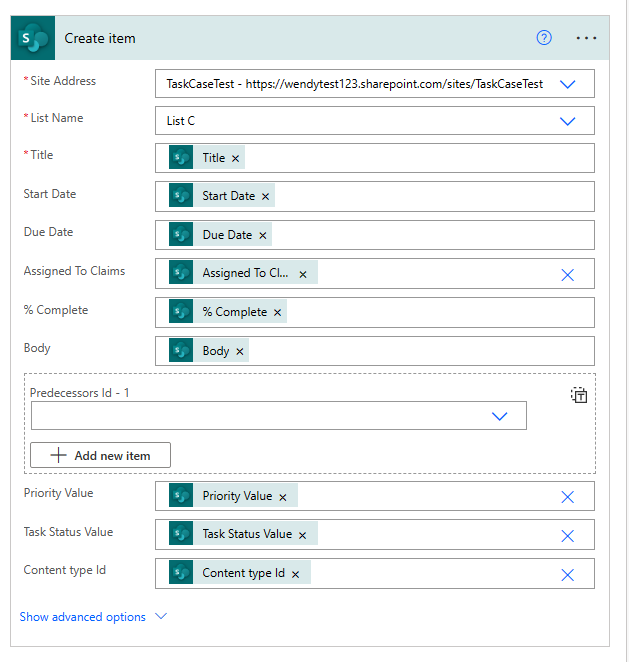
Task: Select the Start Date dynamic token
Action: point(222,195)
